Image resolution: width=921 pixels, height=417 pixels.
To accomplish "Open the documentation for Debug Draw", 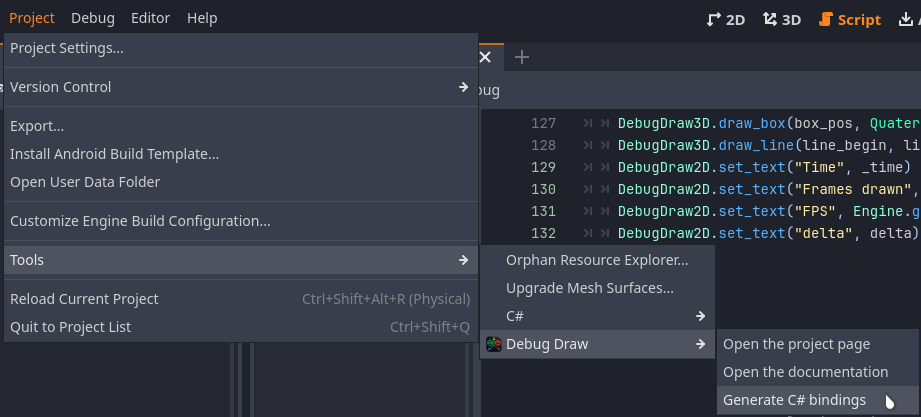I will coord(805,372).
